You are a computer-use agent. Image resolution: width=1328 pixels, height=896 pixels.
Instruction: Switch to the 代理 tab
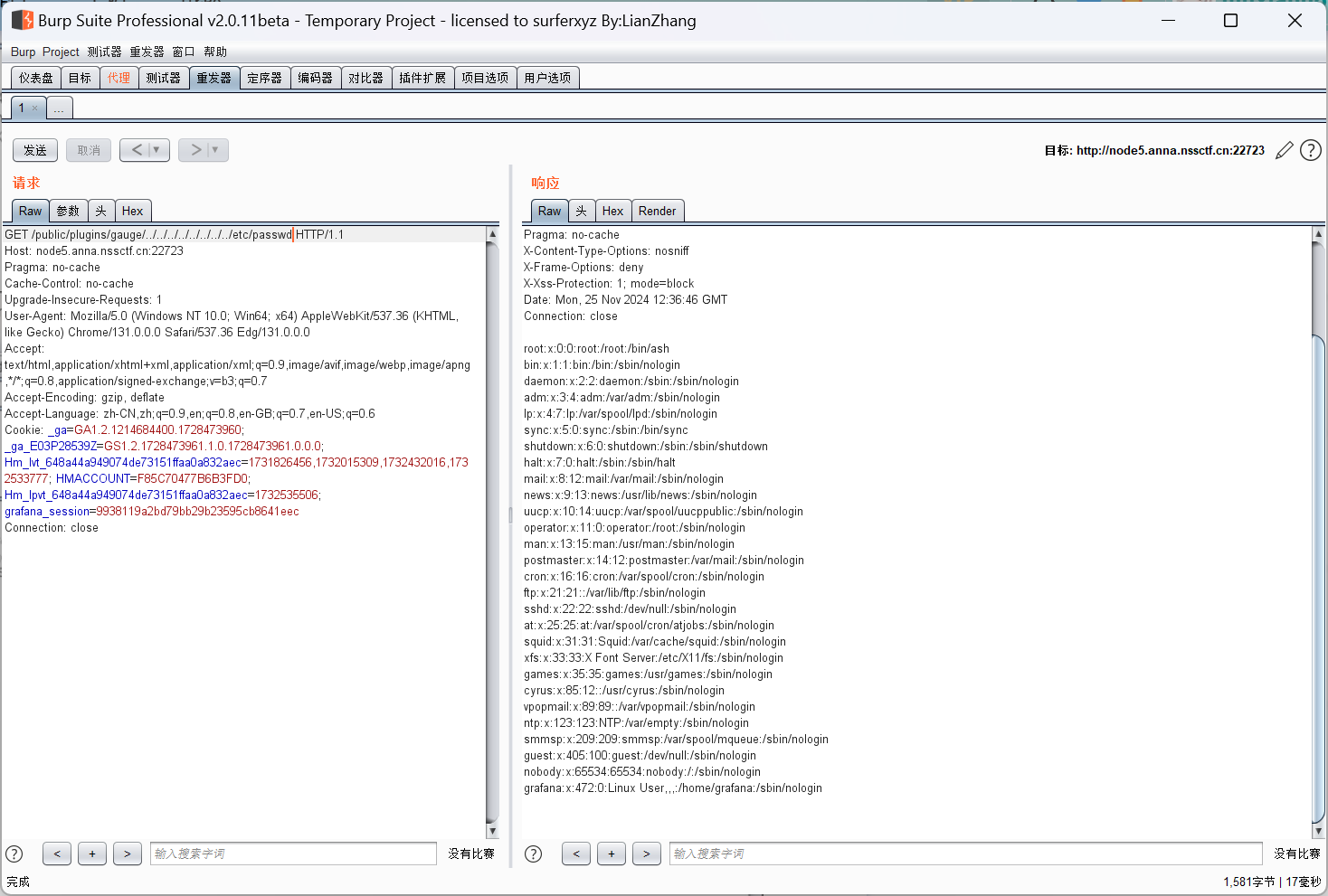pyautogui.click(x=119, y=78)
